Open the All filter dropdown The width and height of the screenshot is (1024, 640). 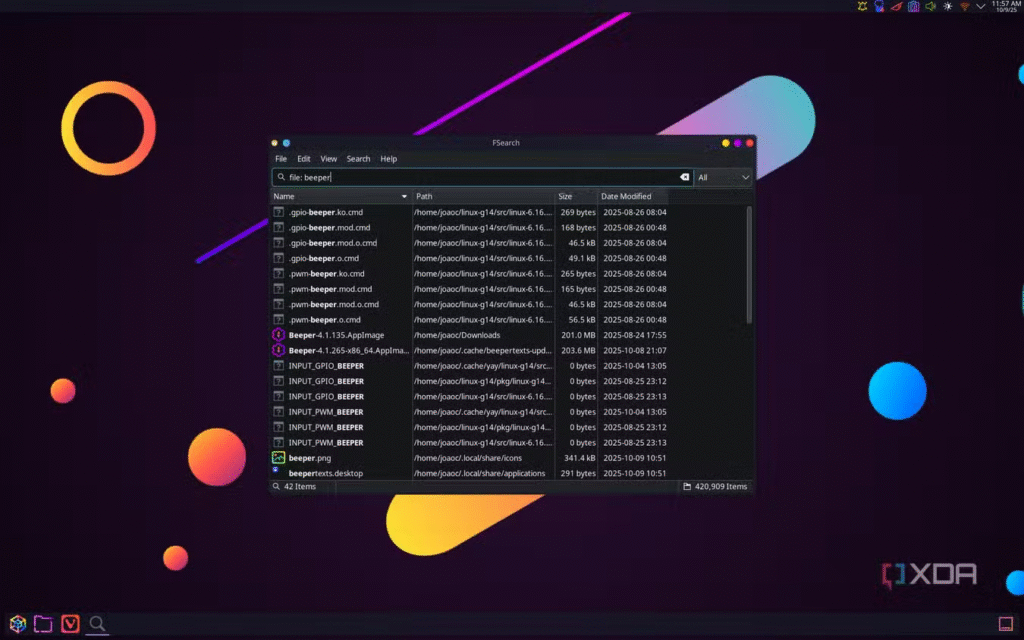click(723, 177)
